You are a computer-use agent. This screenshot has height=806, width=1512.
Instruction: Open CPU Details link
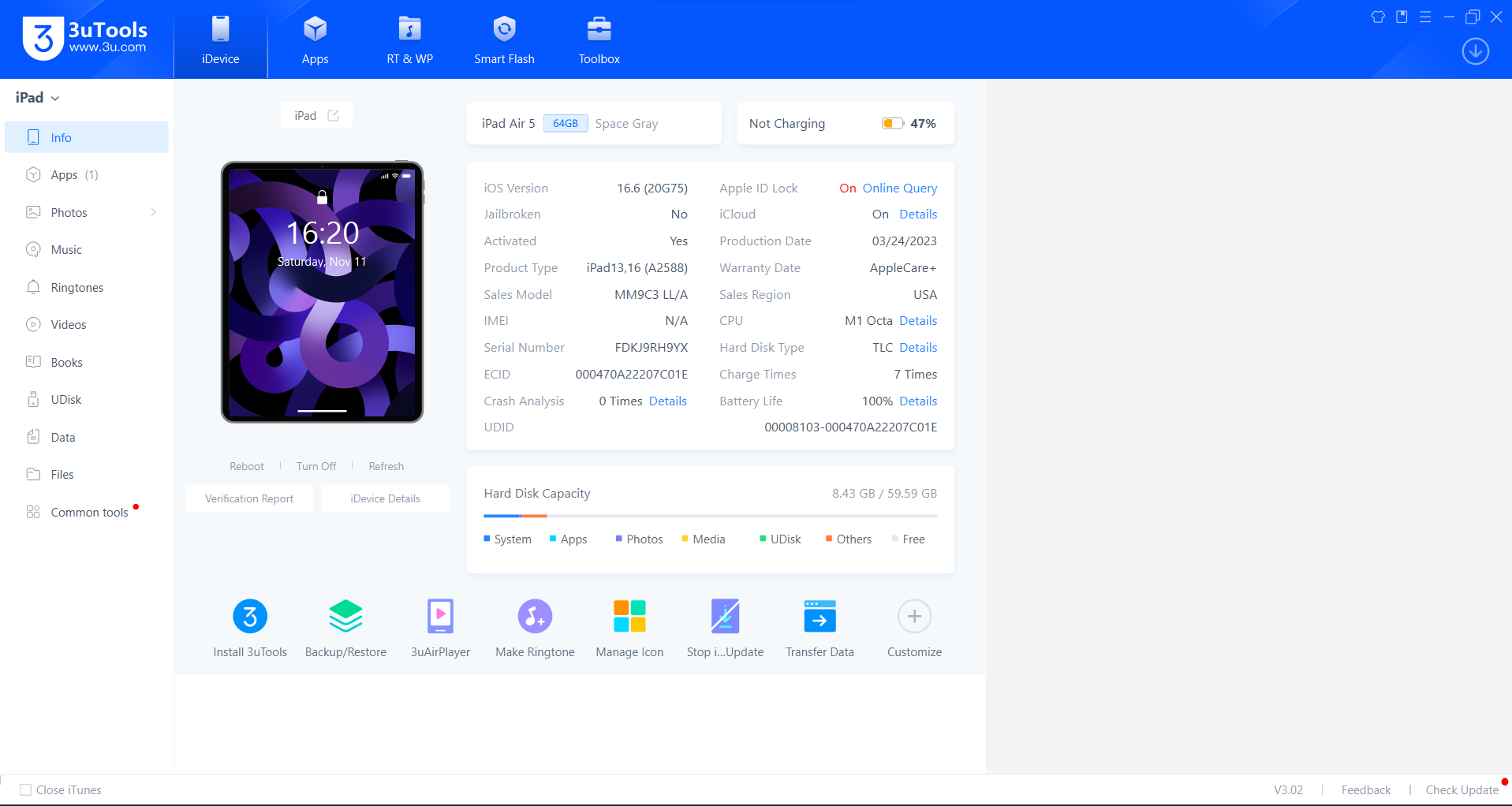919,321
